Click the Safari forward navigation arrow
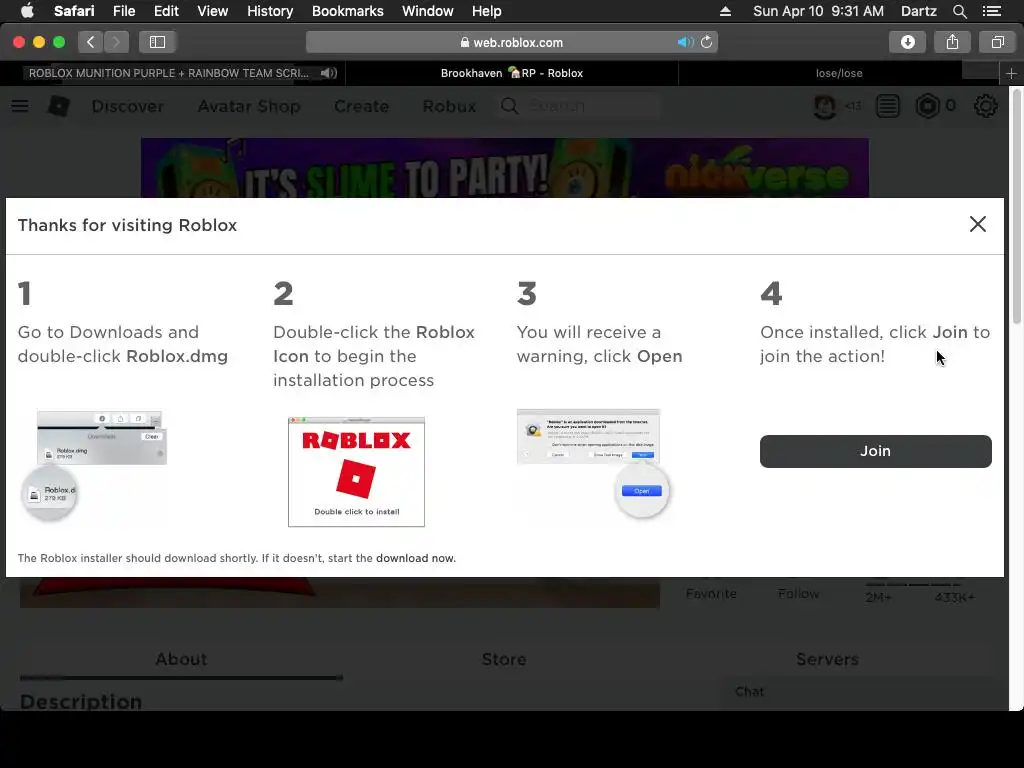Image resolution: width=1024 pixels, height=768 pixels. (x=116, y=42)
